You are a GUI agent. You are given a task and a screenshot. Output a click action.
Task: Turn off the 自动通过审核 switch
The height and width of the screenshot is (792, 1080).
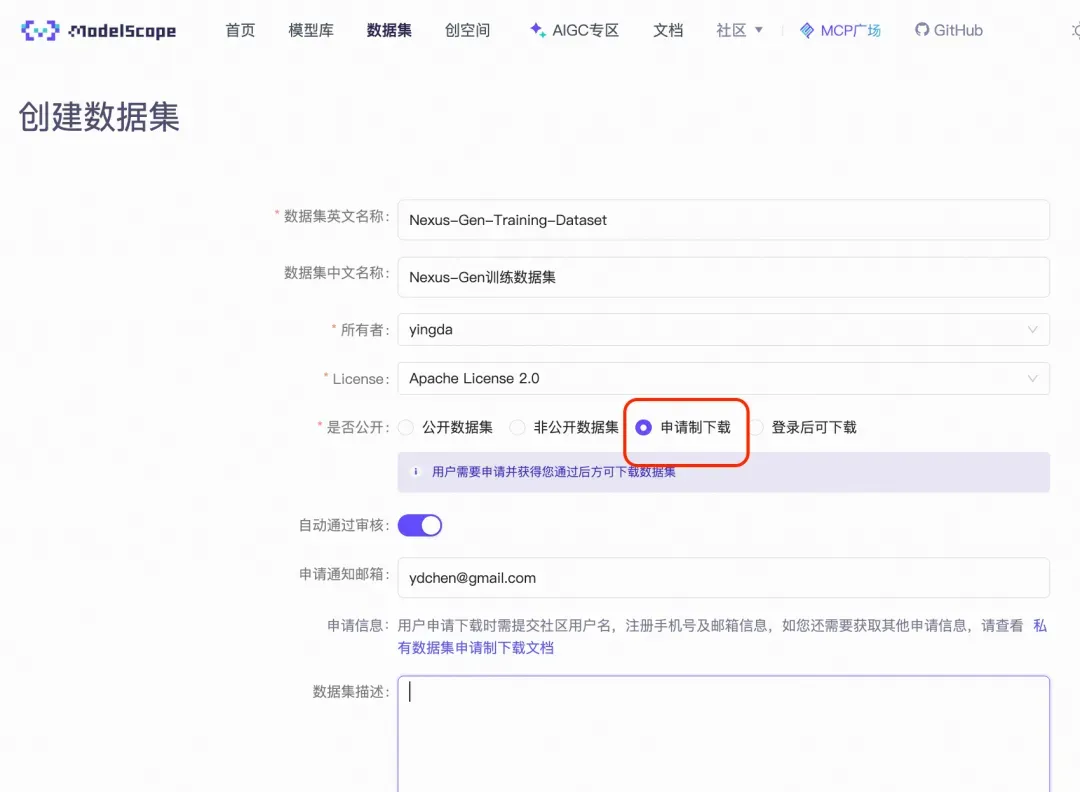click(419, 525)
